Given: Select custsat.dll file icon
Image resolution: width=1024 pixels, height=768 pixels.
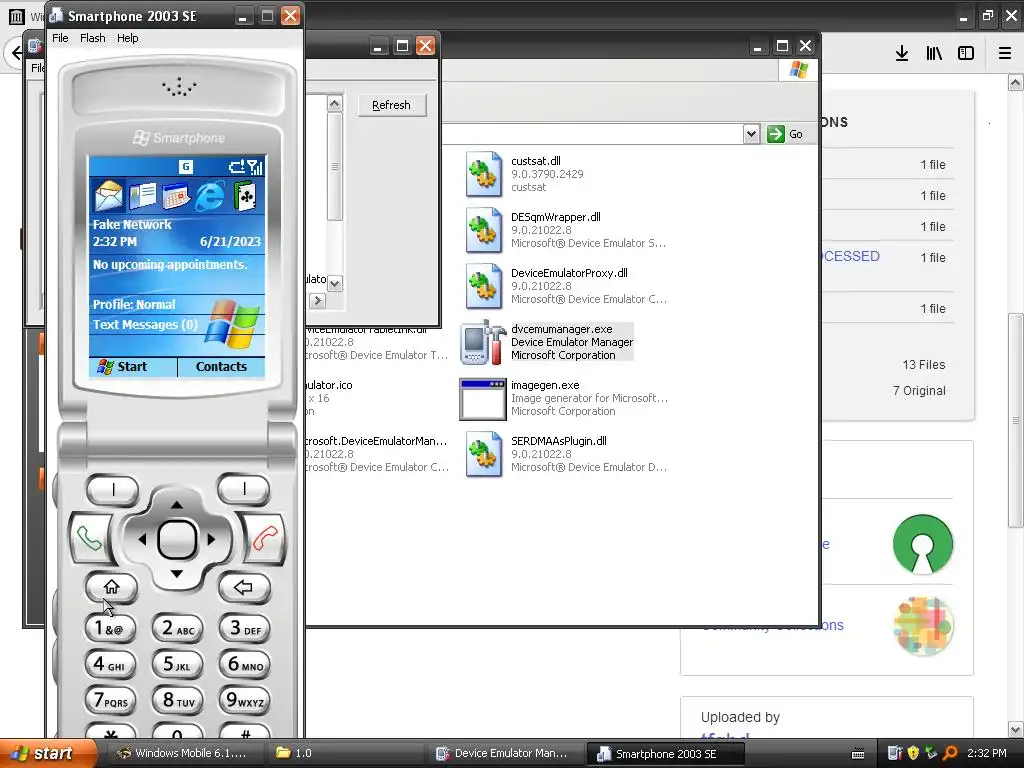Looking at the screenshot, I should (x=483, y=174).
